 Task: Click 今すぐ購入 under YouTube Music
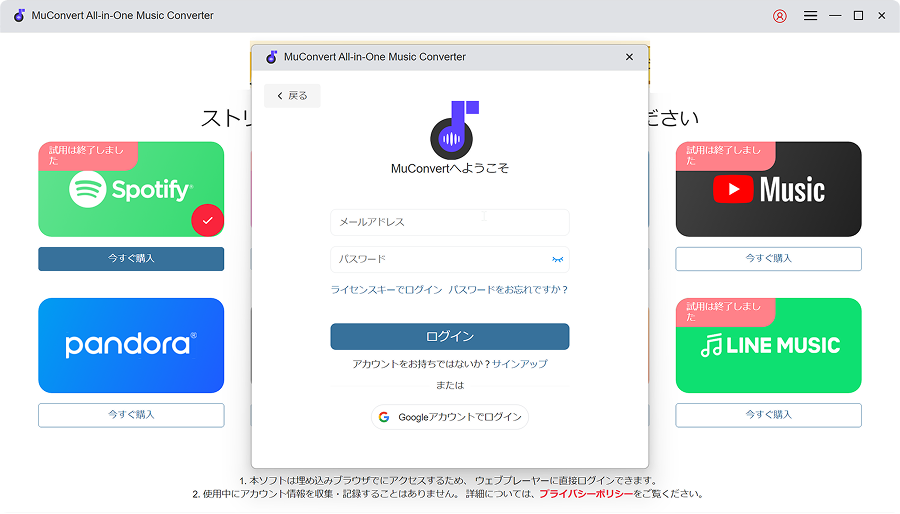click(x=769, y=259)
